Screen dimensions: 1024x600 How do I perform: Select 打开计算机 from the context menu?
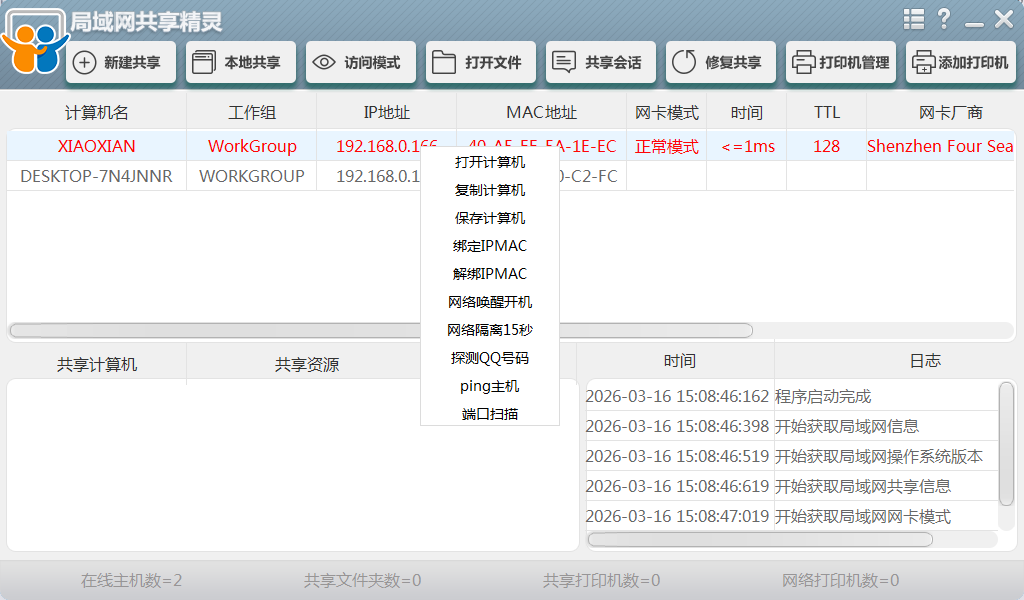(x=490, y=162)
